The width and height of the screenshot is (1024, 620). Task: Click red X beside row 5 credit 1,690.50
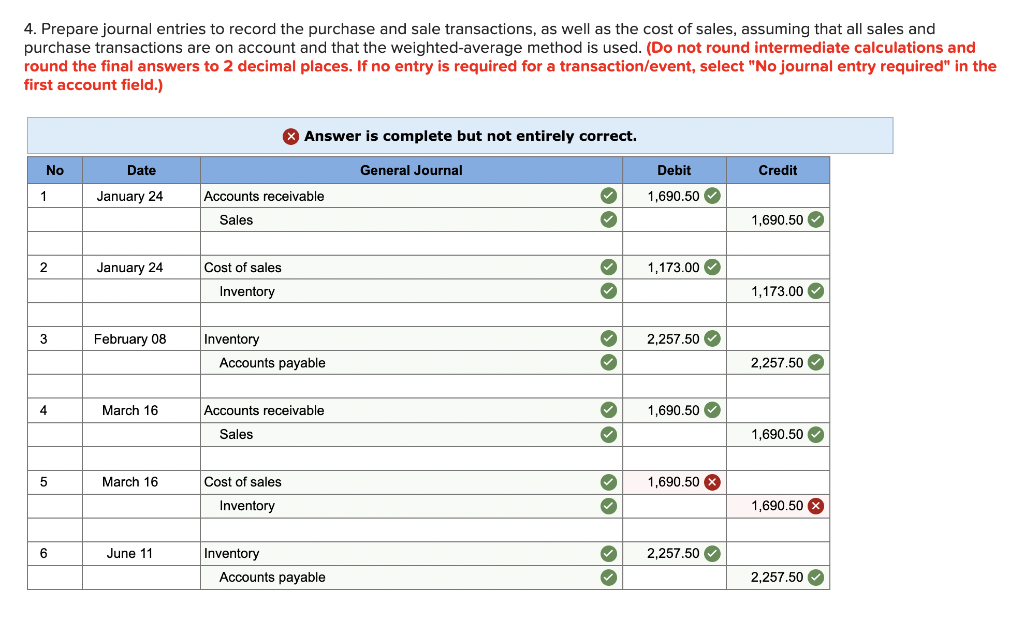pos(816,506)
